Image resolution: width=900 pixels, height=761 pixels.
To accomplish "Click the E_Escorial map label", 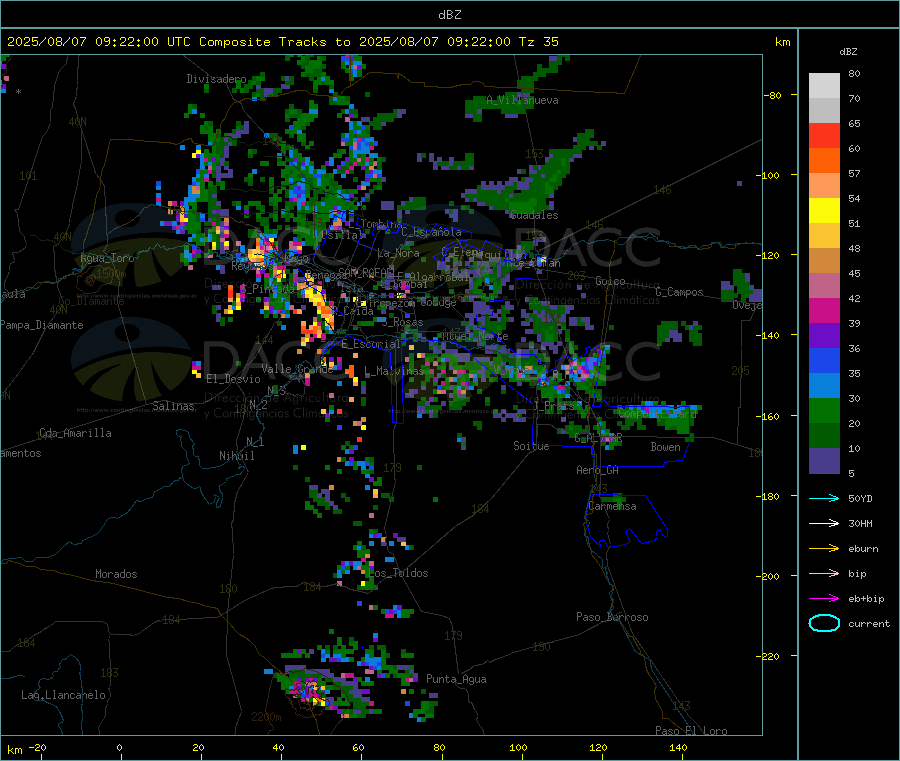I will tap(371, 344).
